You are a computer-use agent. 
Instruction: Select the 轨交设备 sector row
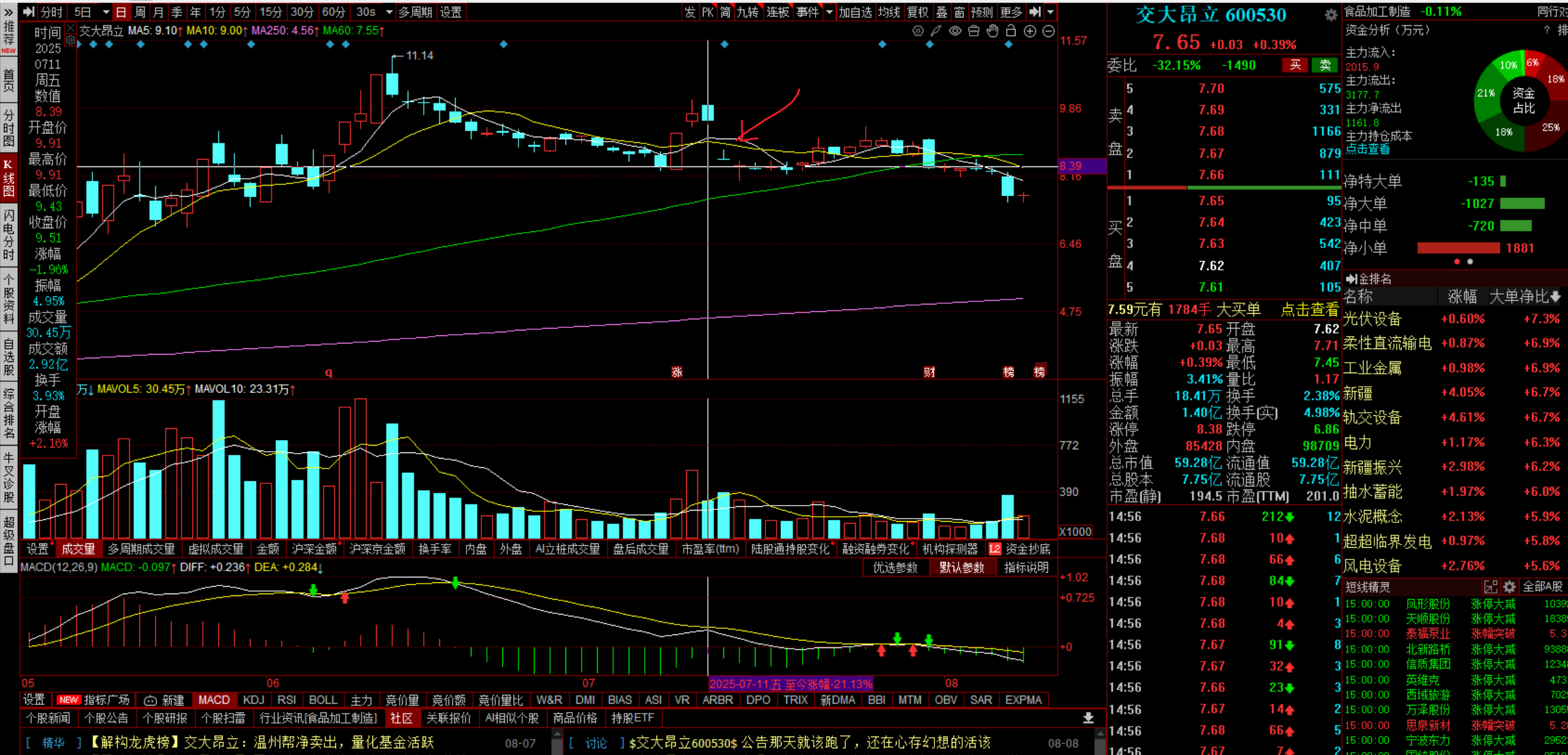point(1454,417)
